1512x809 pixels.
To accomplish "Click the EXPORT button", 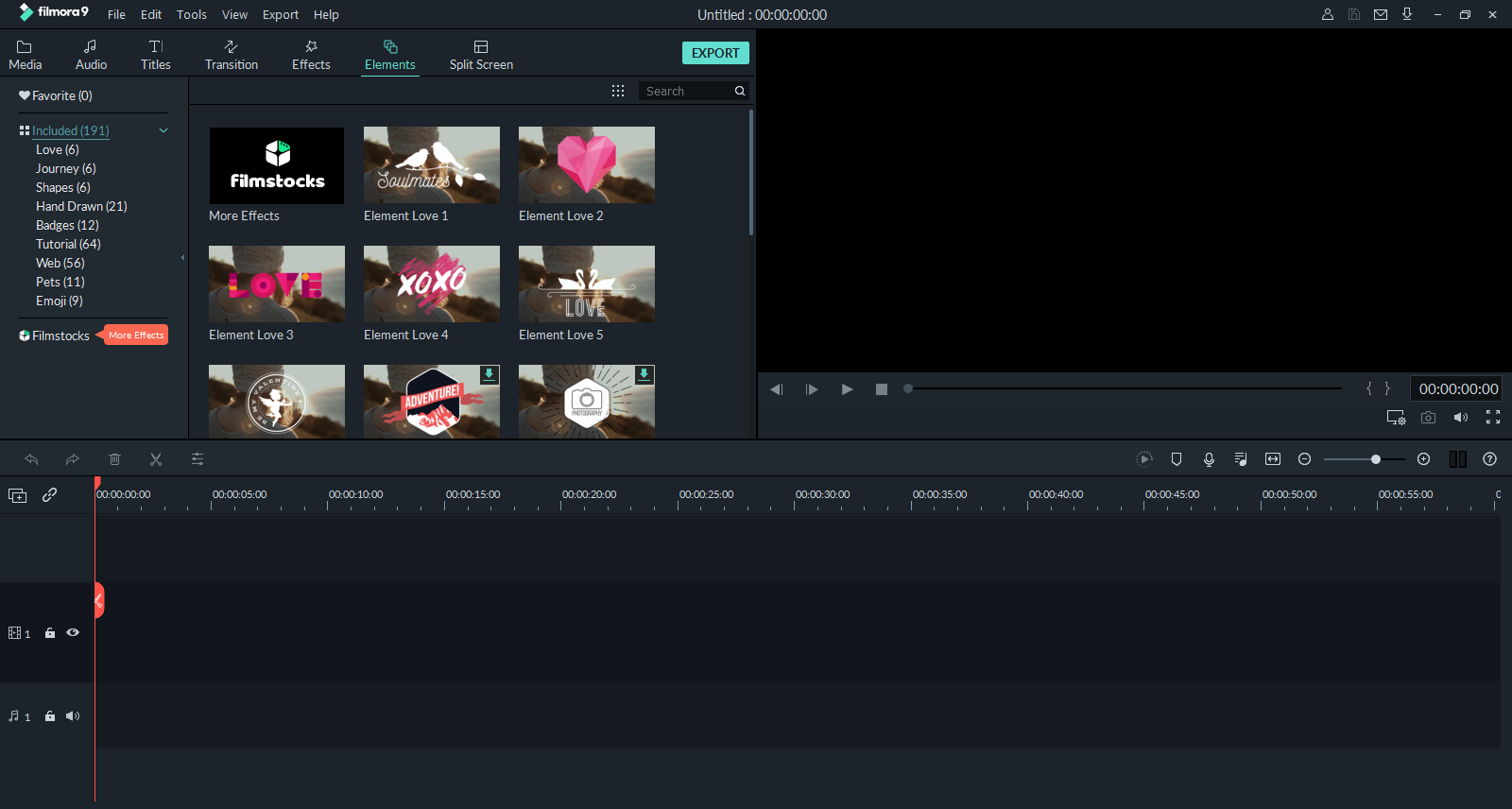I will click(x=715, y=53).
